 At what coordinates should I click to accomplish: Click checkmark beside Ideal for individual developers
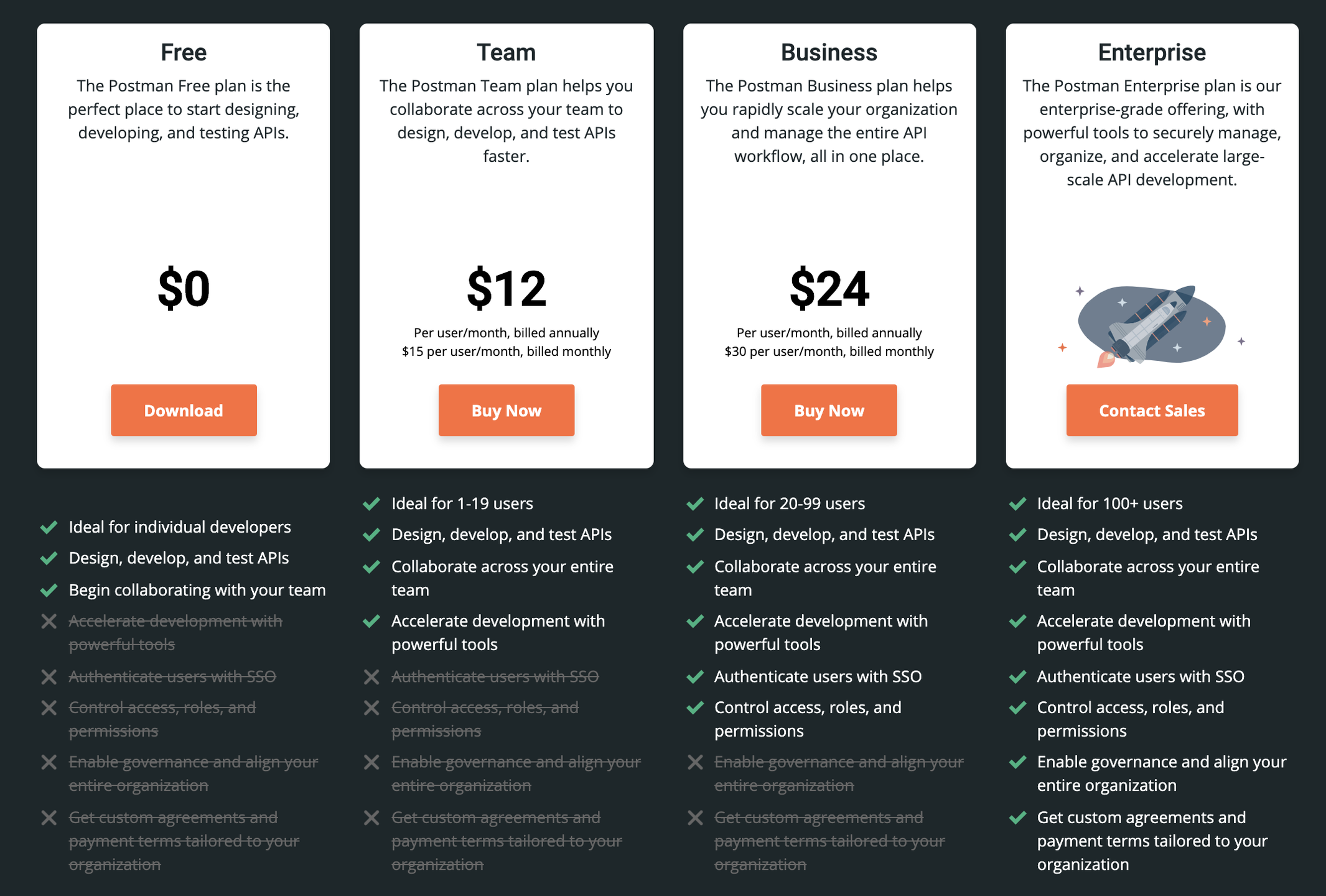[x=49, y=527]
